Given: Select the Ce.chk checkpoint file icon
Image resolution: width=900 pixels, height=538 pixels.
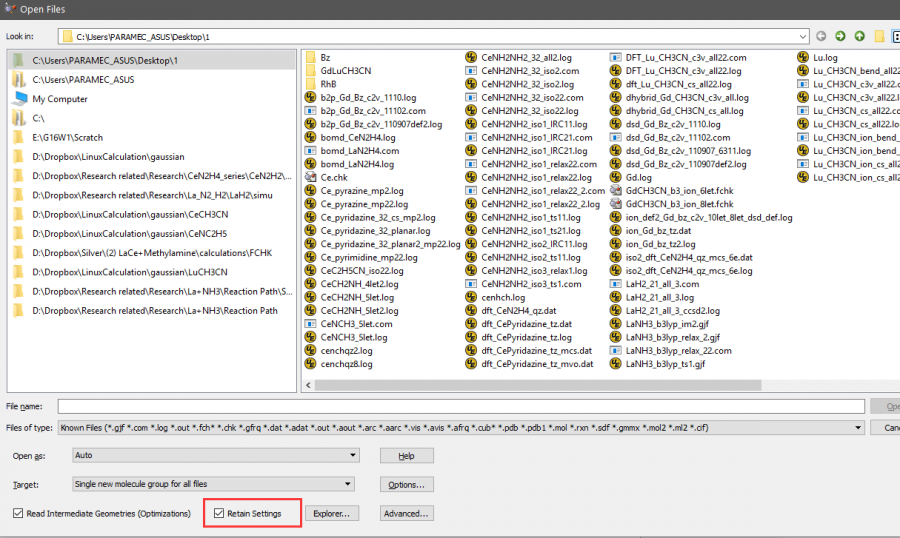Looking at the screenshot, I should point(311,177).
